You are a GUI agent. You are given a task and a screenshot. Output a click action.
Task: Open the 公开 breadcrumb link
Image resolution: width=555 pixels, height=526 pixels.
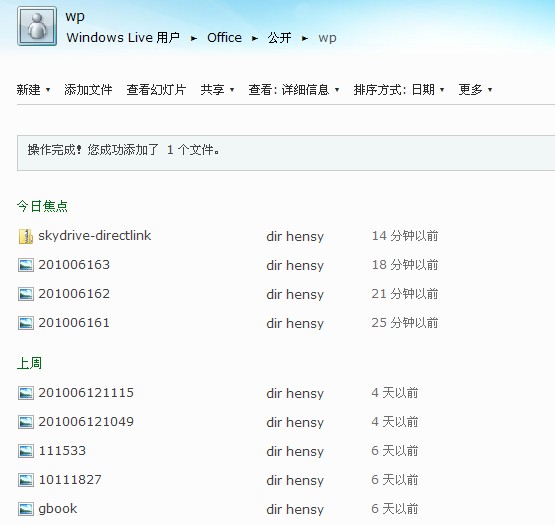[x=279, y=38]
